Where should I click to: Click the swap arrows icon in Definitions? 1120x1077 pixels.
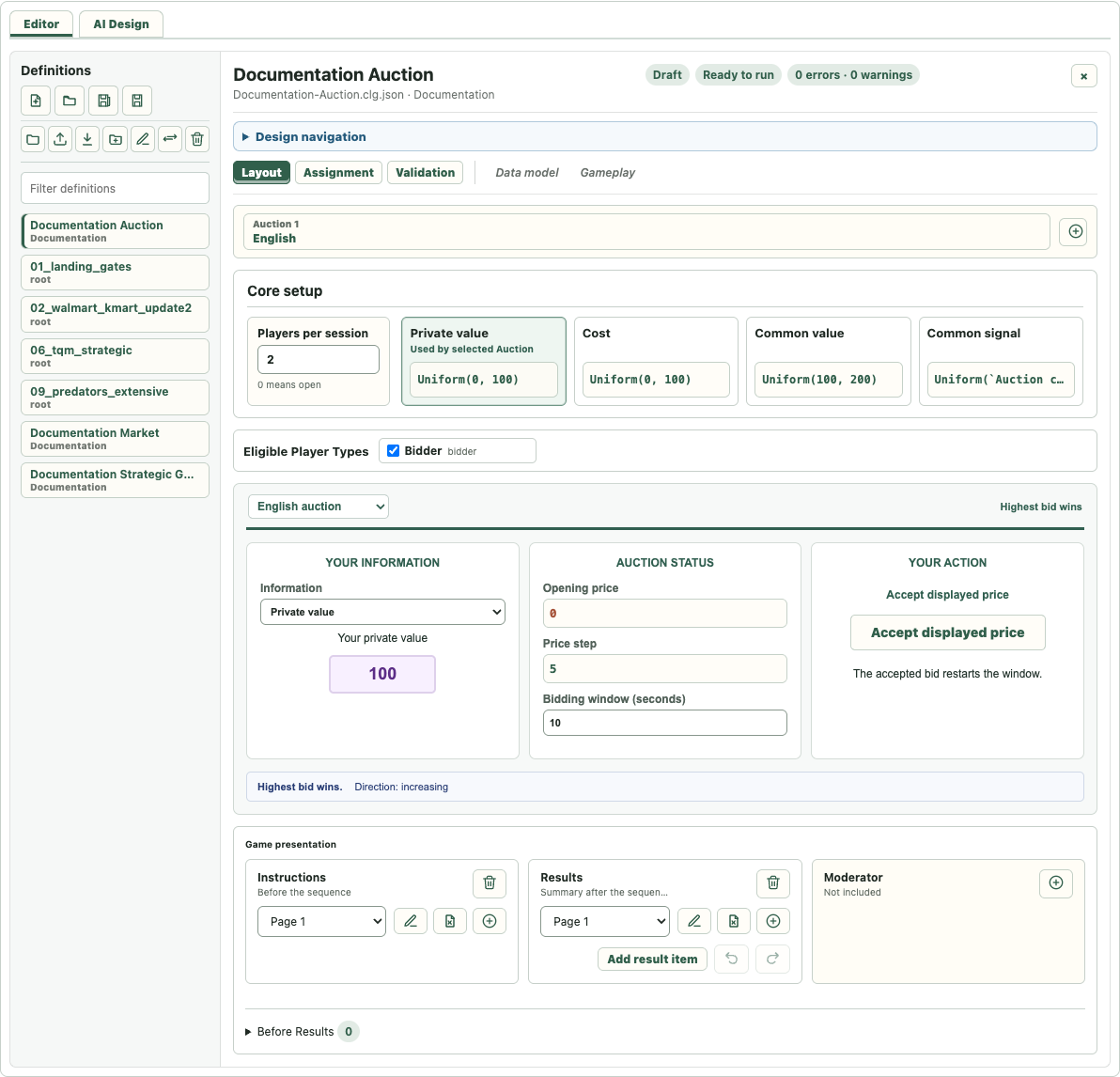(170, 139)
